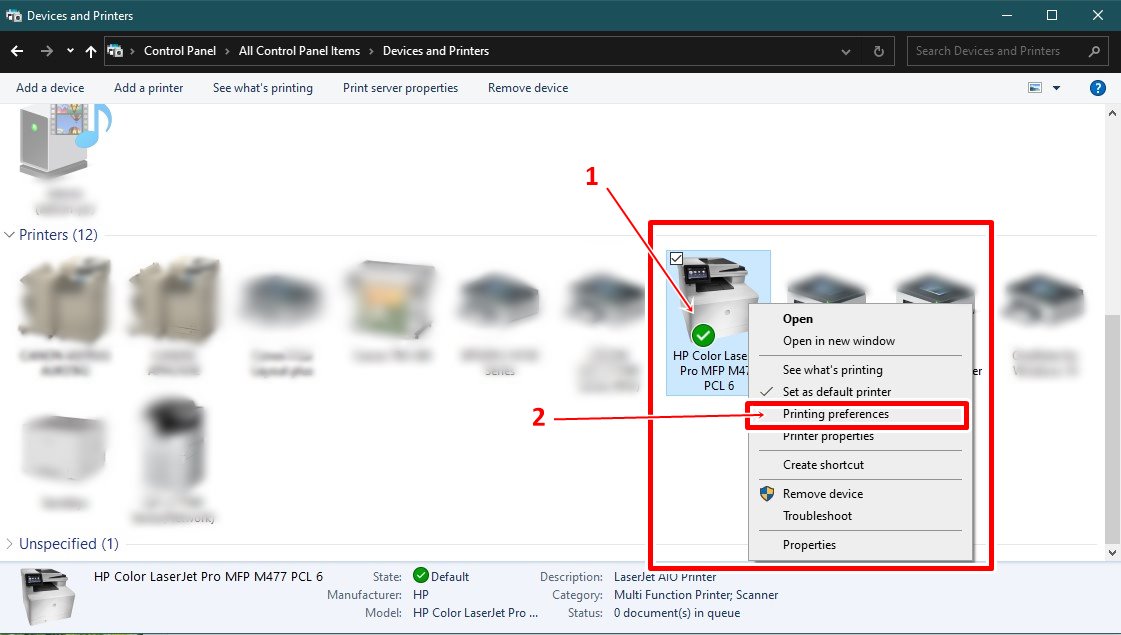This screenshot has width=1121, height=635.
Task: Click See what's printing in the toolbar
Action: point(263,88)
